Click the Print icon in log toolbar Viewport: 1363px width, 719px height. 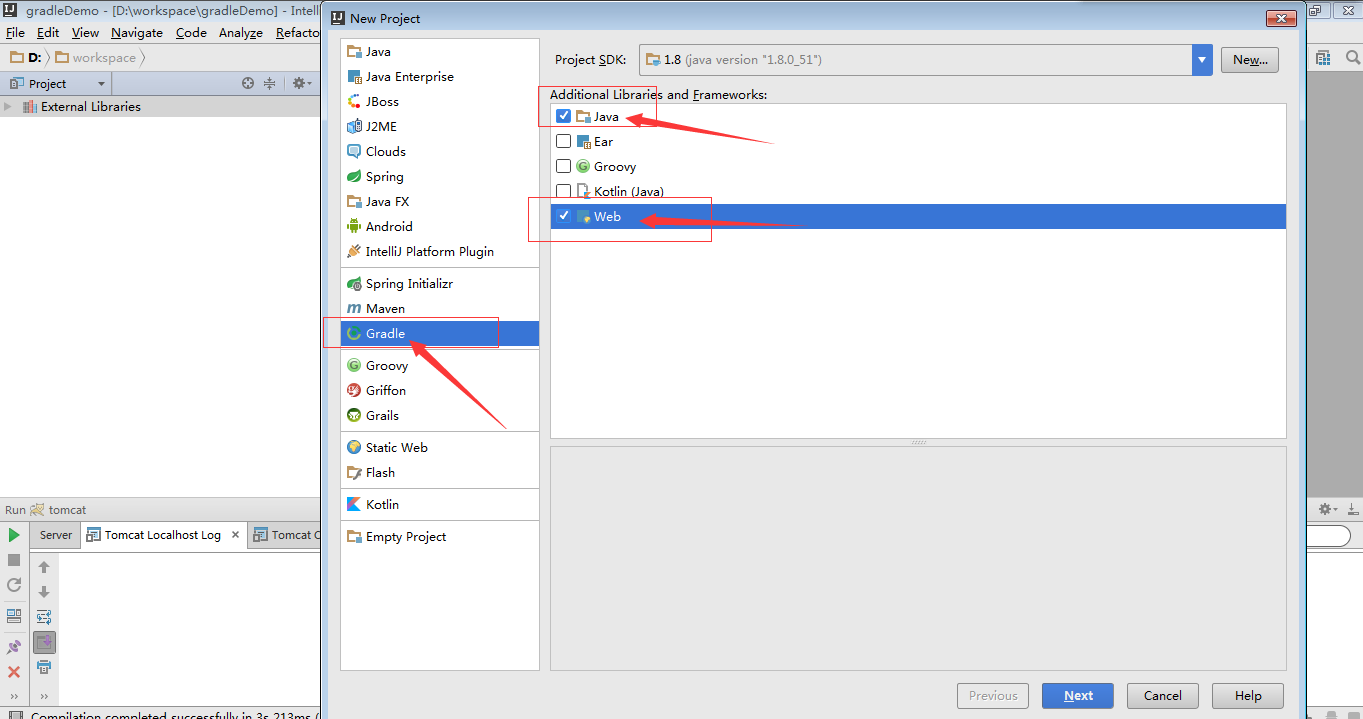(x=44, y=667)
